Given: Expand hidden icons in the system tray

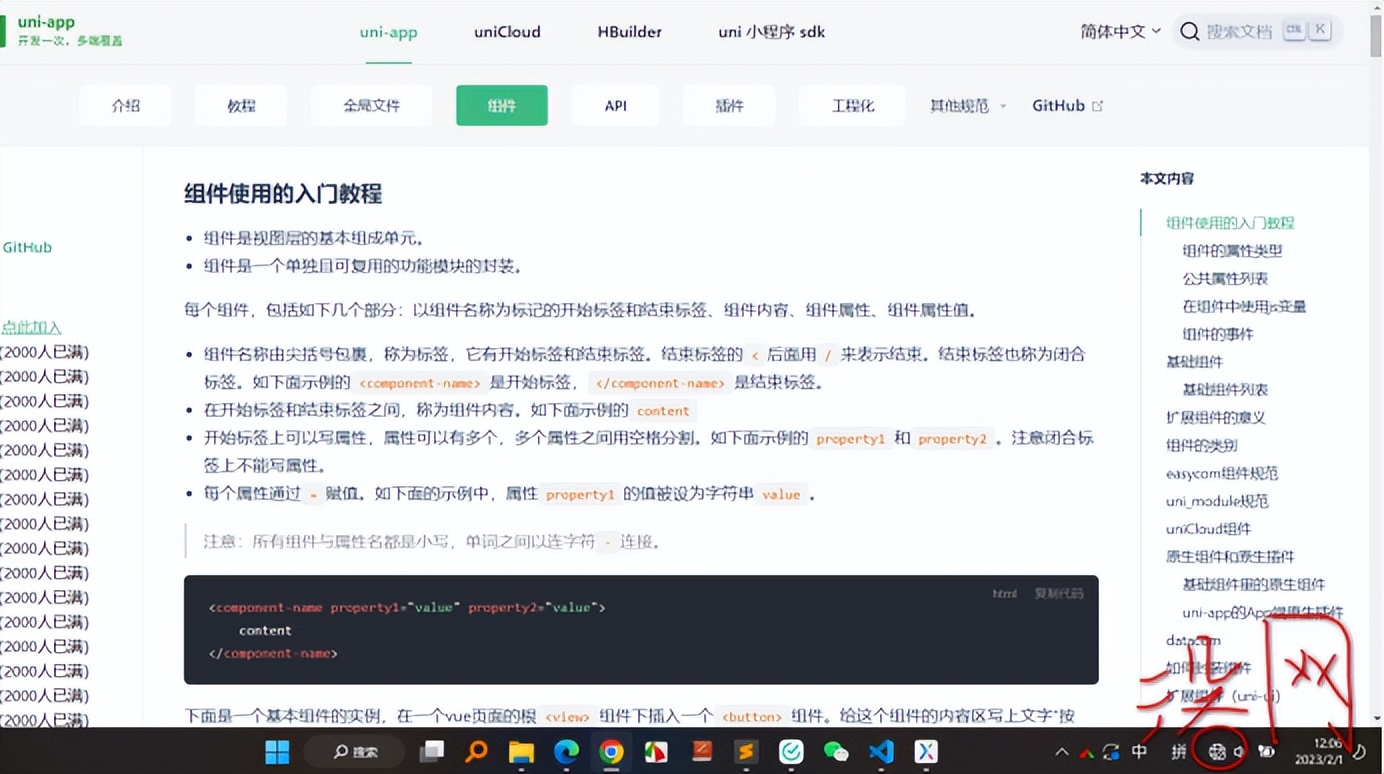Looking at the screenshot, I should pos(1060,753).
